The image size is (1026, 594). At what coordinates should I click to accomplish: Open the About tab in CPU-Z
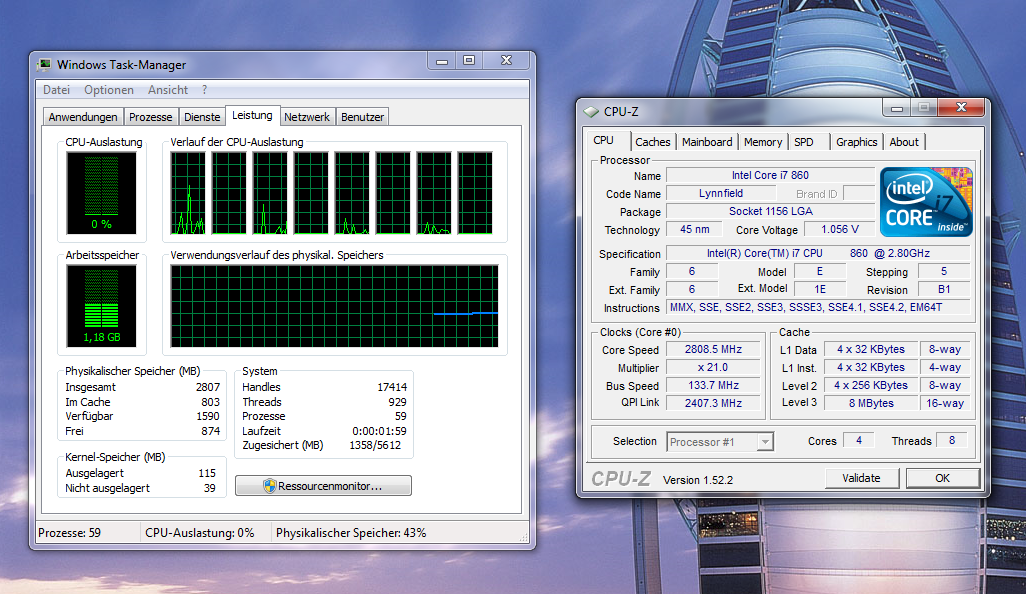point(904,142)
